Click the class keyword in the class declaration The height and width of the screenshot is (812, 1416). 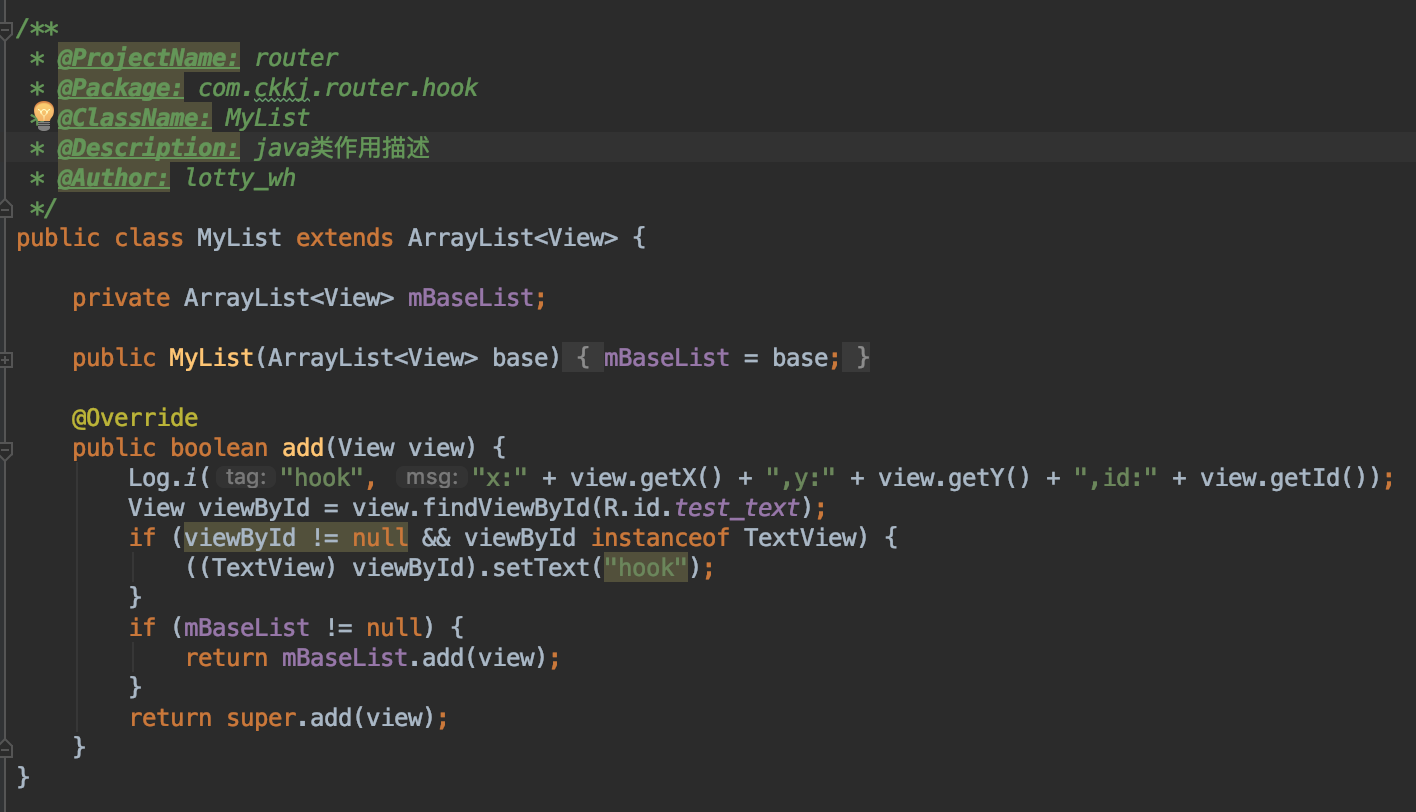pyautogui.click(x=149, y=238)
